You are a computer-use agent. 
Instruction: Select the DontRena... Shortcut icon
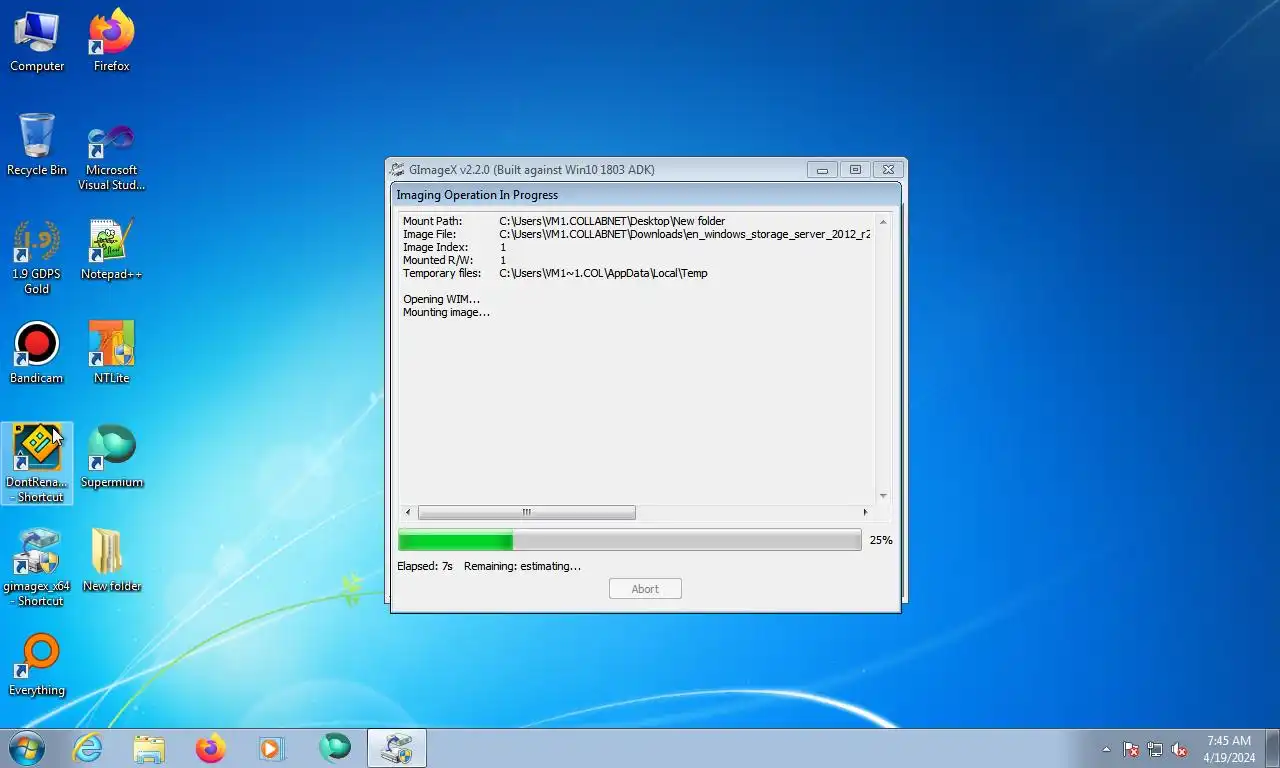click(37, 463)
